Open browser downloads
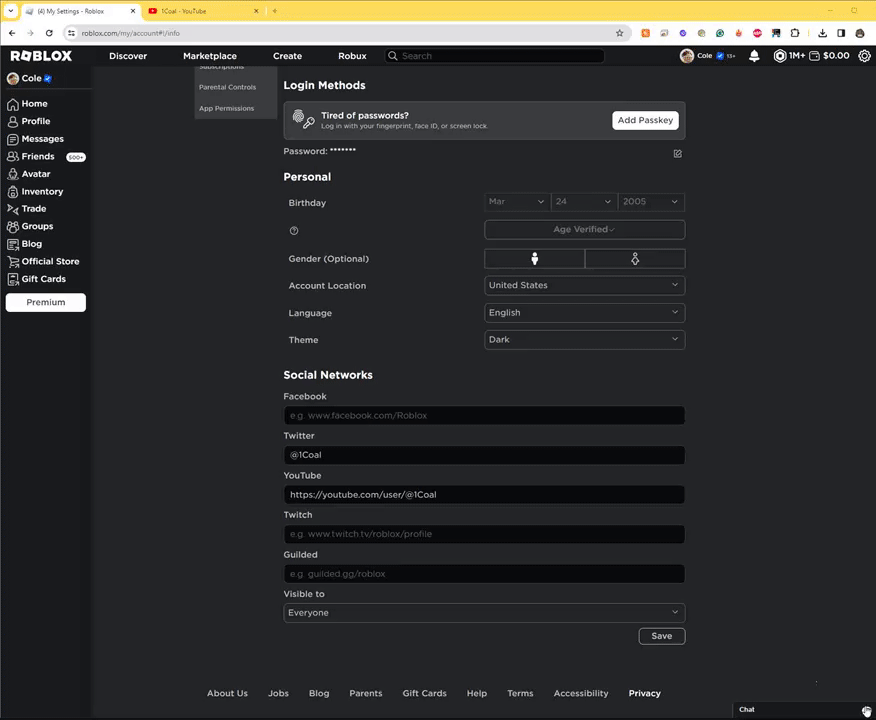The height and width of the screenshot is (720, 876). [x=822, y=33]
